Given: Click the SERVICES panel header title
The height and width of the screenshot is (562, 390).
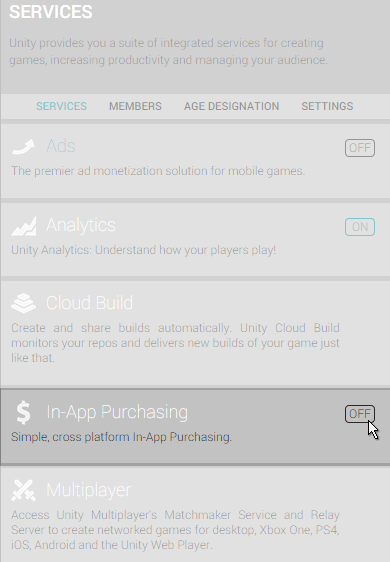Looking at the screenshot, I should (x=51, y=12).
